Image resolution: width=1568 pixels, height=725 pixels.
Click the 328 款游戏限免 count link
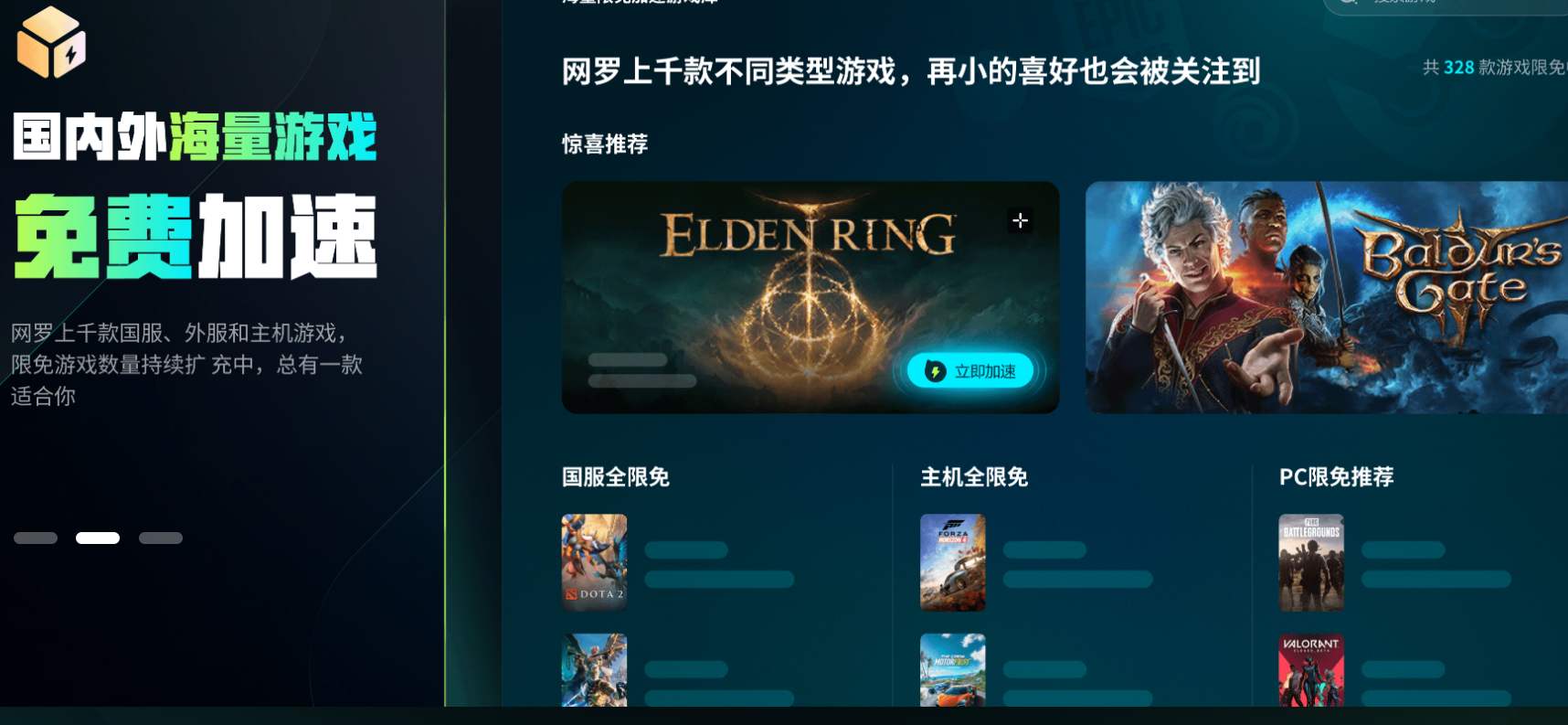click(1495, 68)
